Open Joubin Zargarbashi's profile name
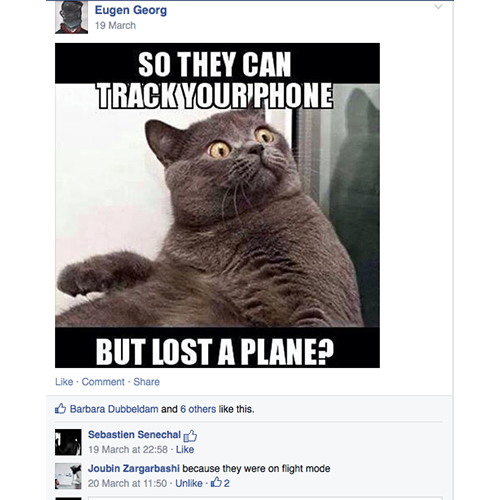The height and width of the screenshot is (500, 500). (x=134, y=469)
